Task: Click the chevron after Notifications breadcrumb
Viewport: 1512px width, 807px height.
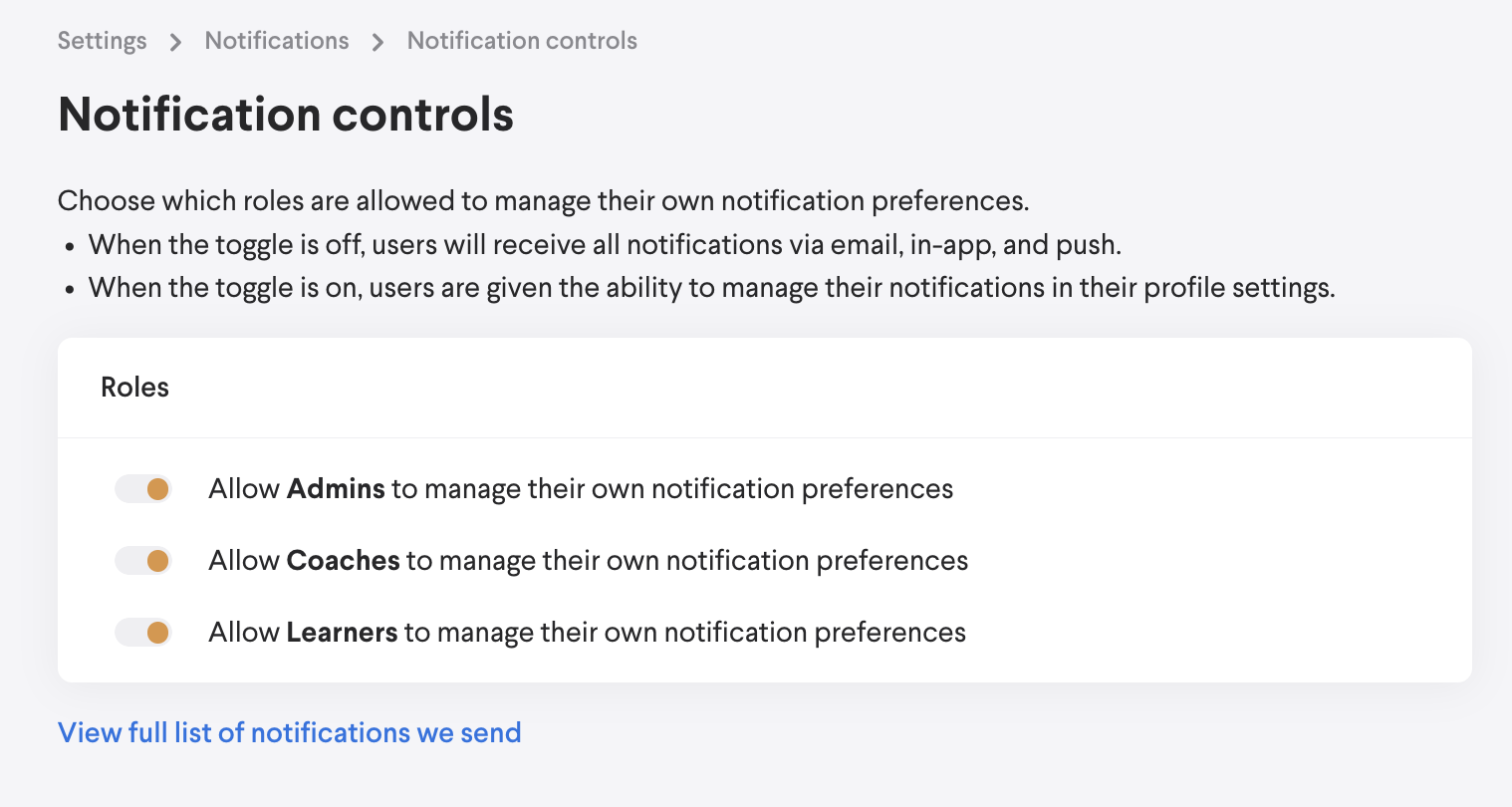Action: pos(378,42)
